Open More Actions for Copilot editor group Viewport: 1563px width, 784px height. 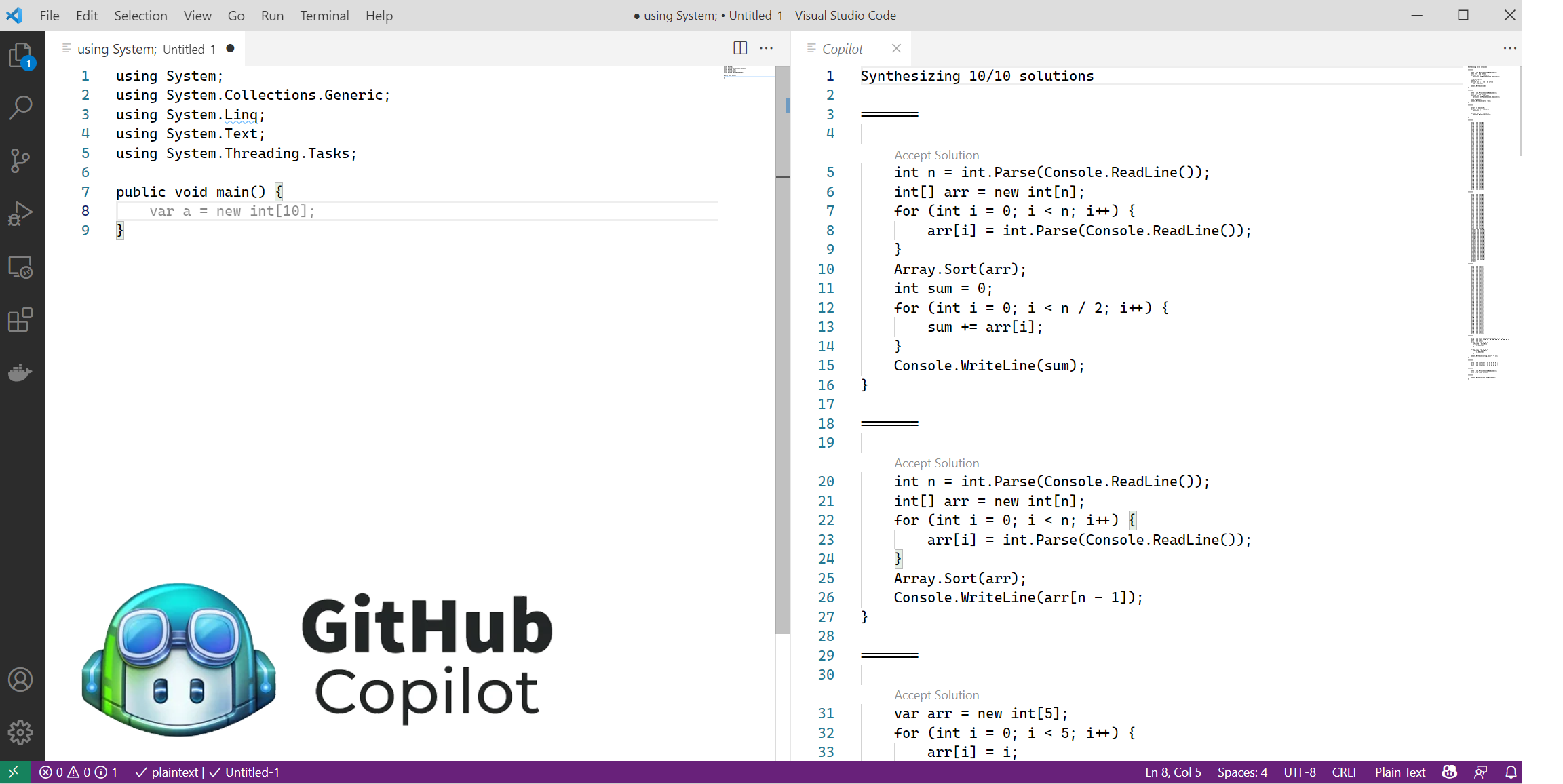[1509, 48]
